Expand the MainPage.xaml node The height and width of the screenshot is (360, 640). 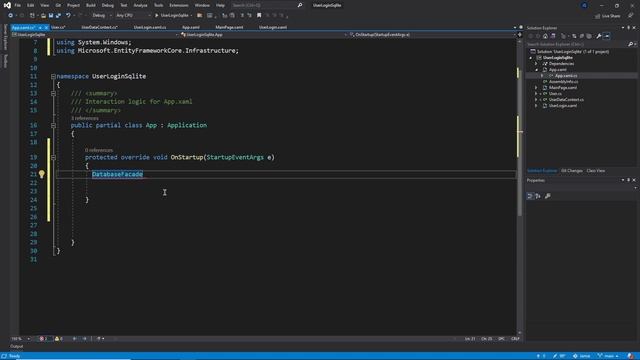(536, 88)
